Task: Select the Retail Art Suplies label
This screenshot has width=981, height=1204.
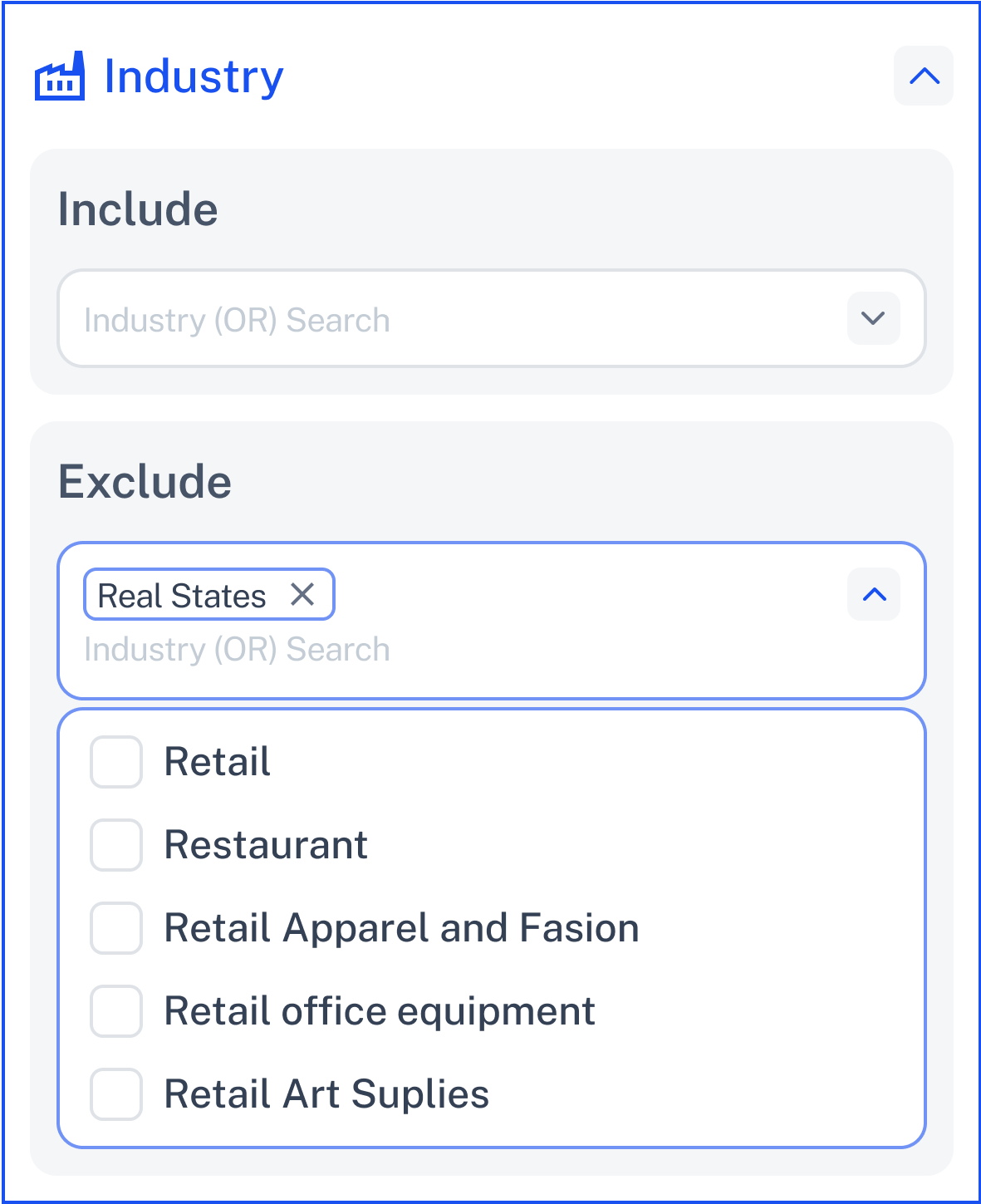Action: pos(326,1094)
